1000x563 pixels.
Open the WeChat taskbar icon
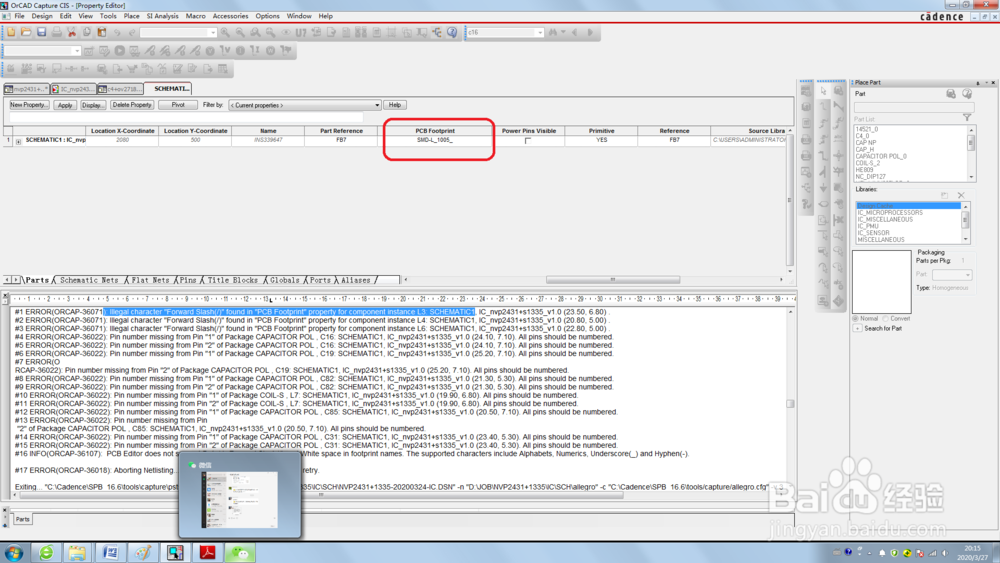240,552
